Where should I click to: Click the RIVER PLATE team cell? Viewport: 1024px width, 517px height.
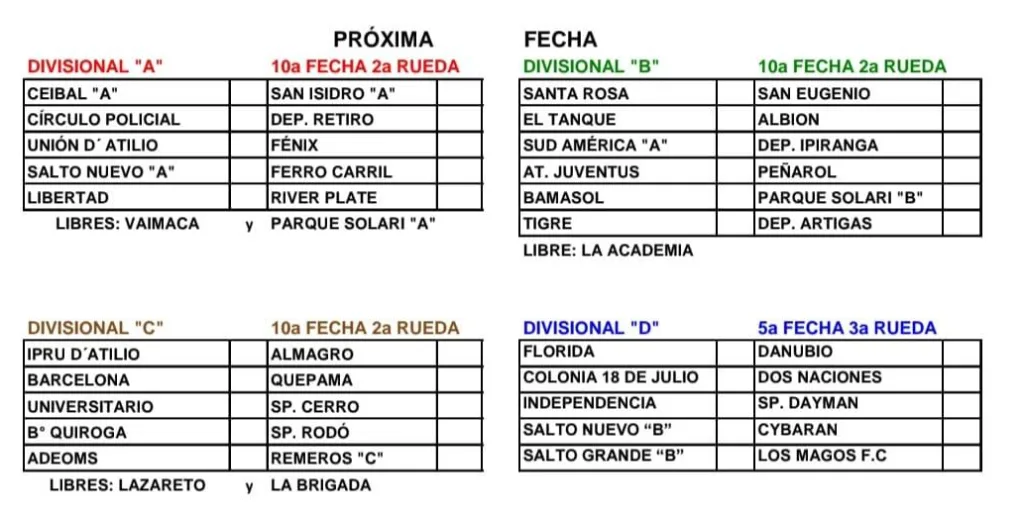pos(352,198)
